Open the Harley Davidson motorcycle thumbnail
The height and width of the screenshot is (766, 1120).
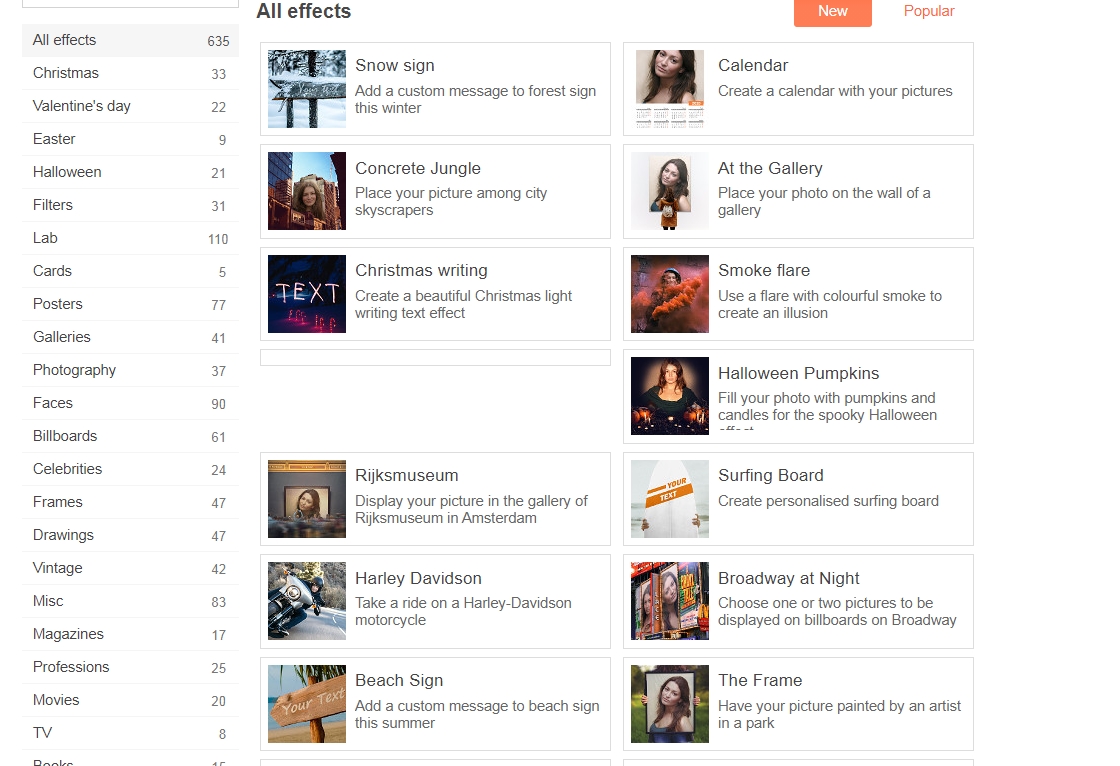(x=307, y=601)
